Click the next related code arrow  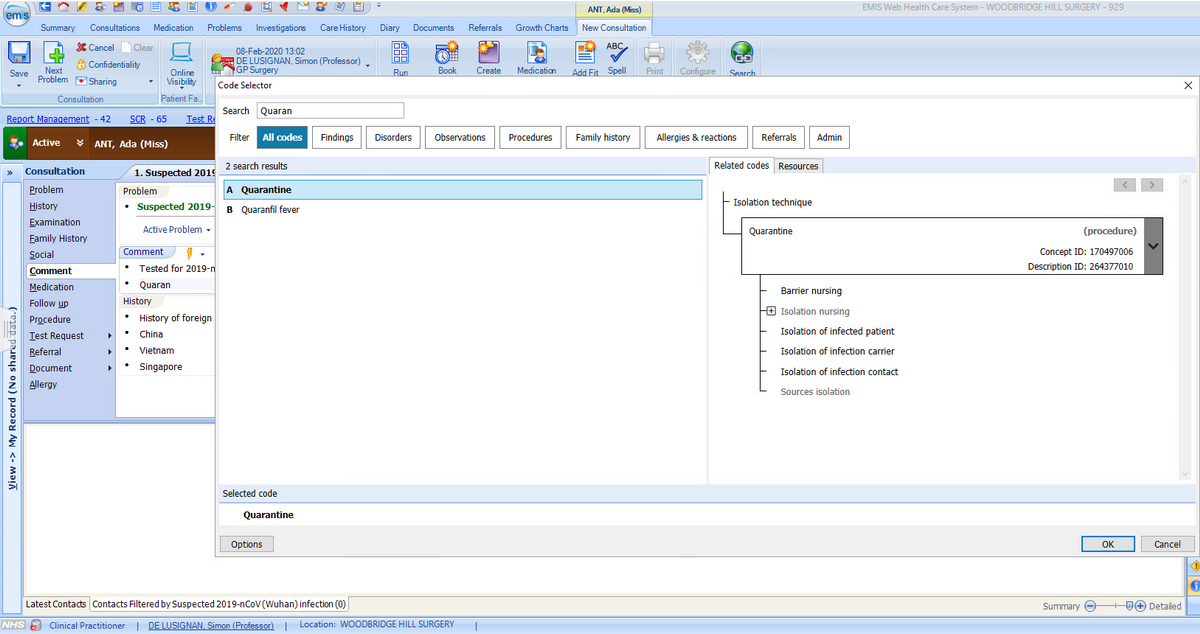pos(1153,185)
